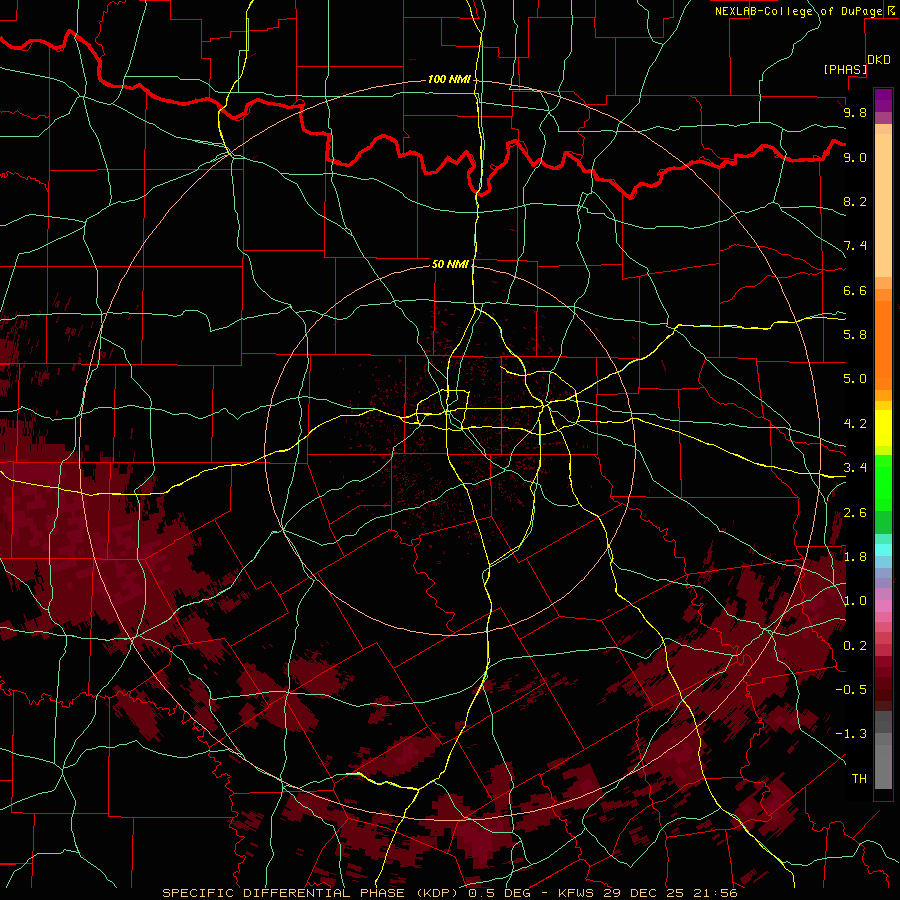The width and height of the screenshot is (900, 900).
Task: Click the -0.5 color scale value
Action: pyautogui.click(x=851, y=690)
